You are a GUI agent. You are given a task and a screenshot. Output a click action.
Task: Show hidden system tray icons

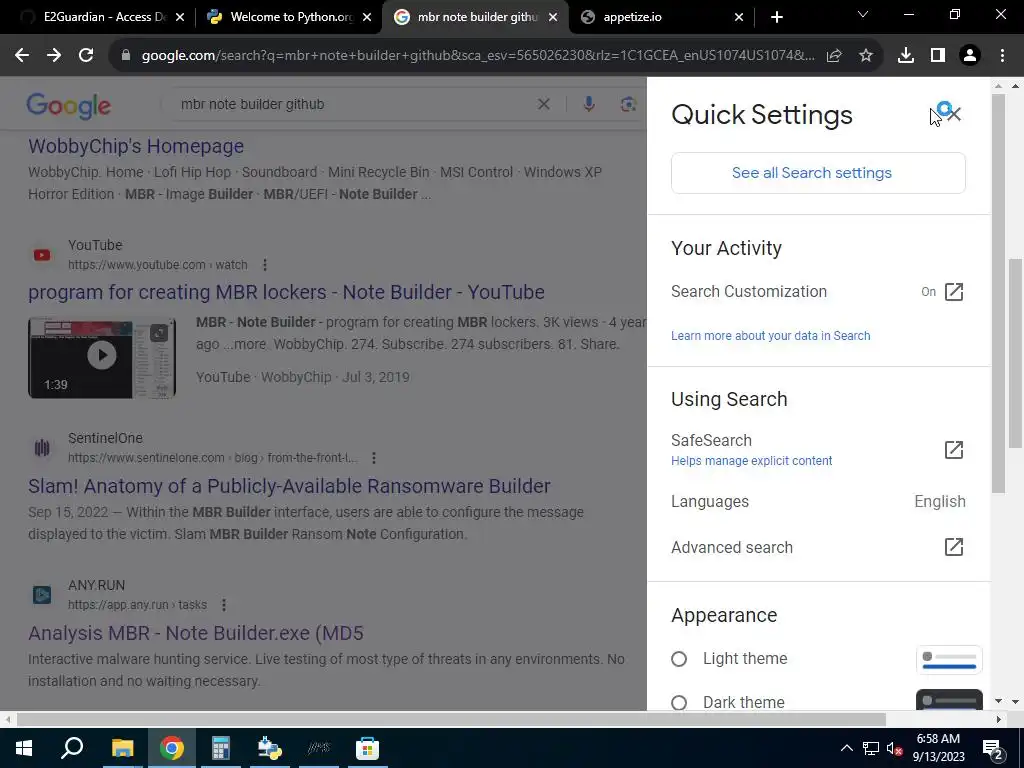tap(846, 748)
